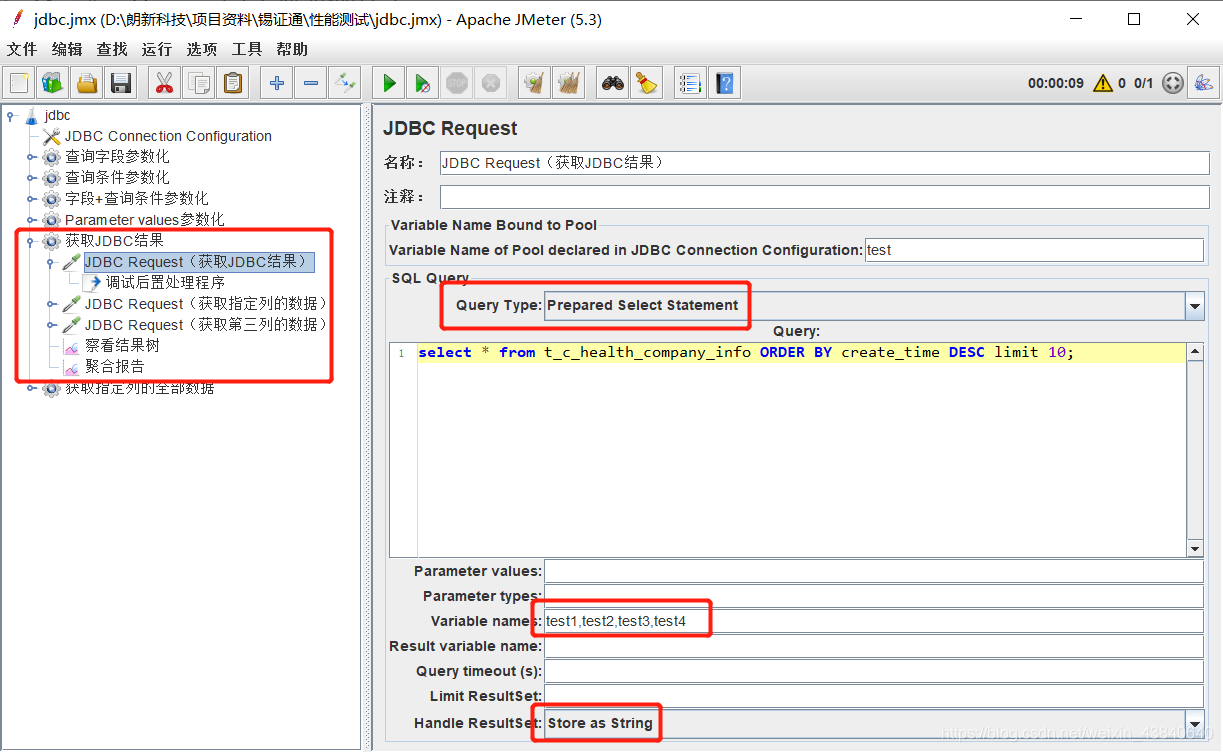
Task: Select 调试后置处理程序 in the tree
Action: click(x=165, y=283)
